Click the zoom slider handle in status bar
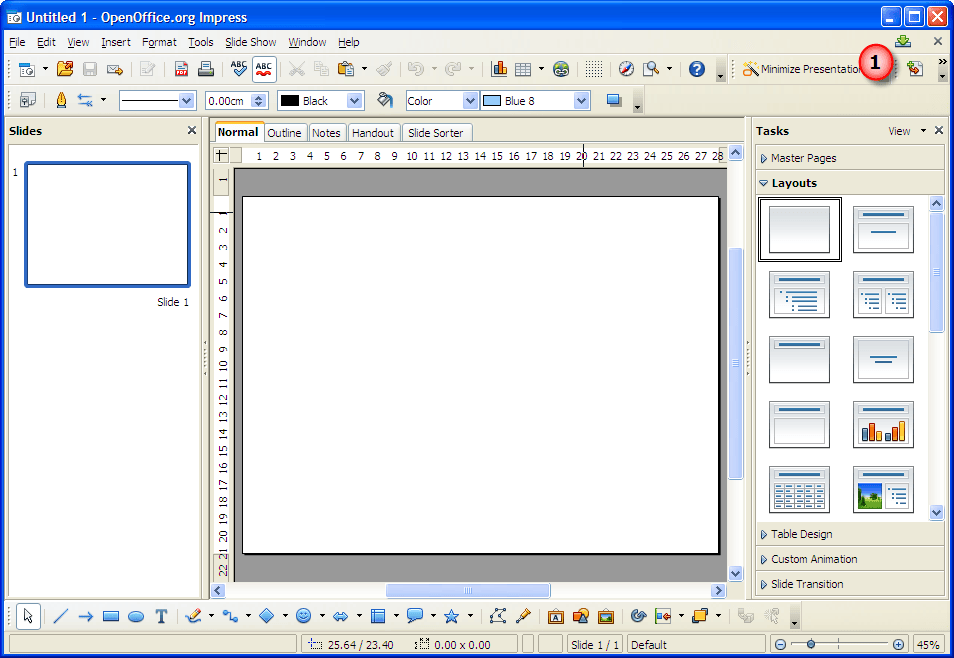Screen dimensions: 954x658 click(x=810, y=644)
